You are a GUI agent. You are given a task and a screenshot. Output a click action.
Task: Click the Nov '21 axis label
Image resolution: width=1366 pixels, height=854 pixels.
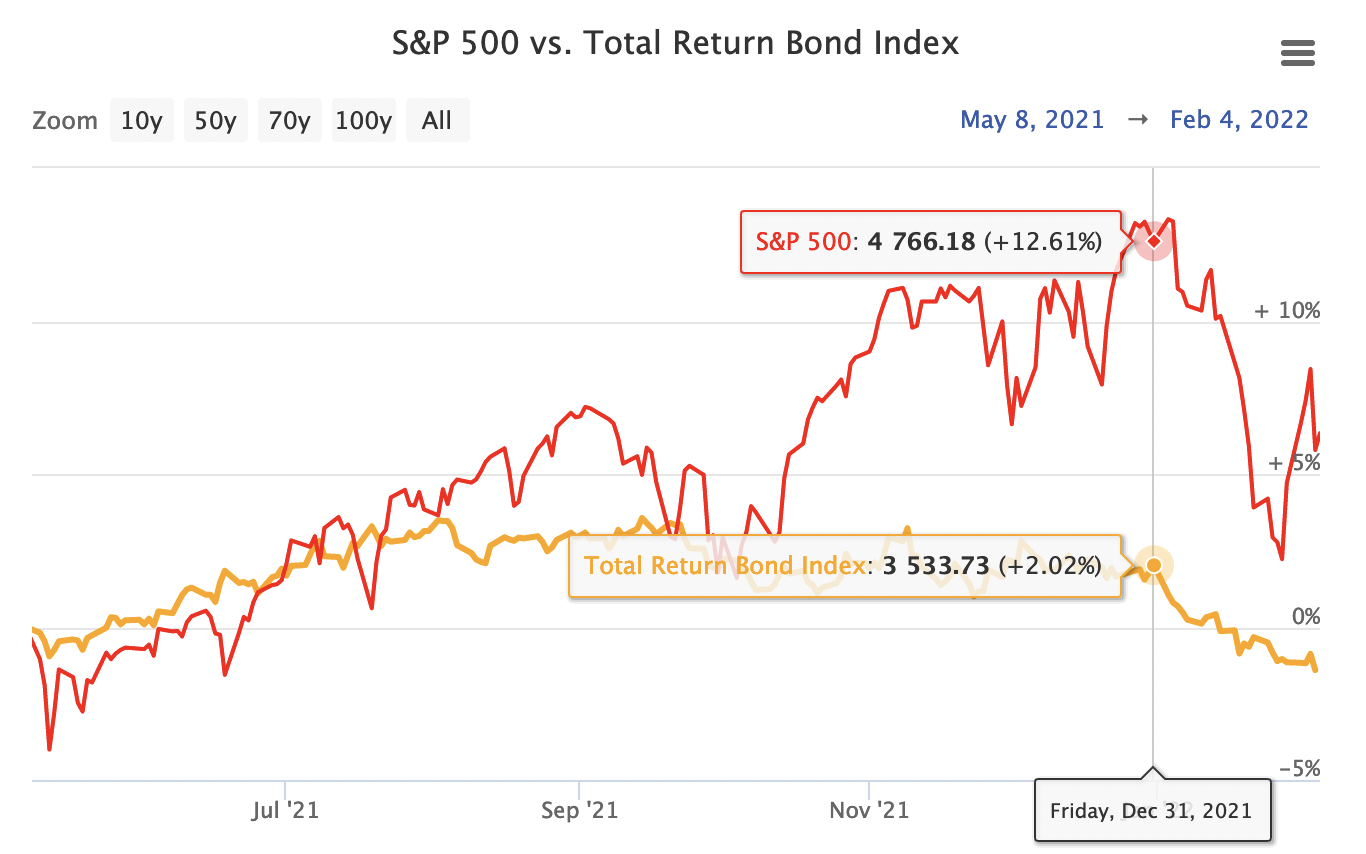point(870,810)
